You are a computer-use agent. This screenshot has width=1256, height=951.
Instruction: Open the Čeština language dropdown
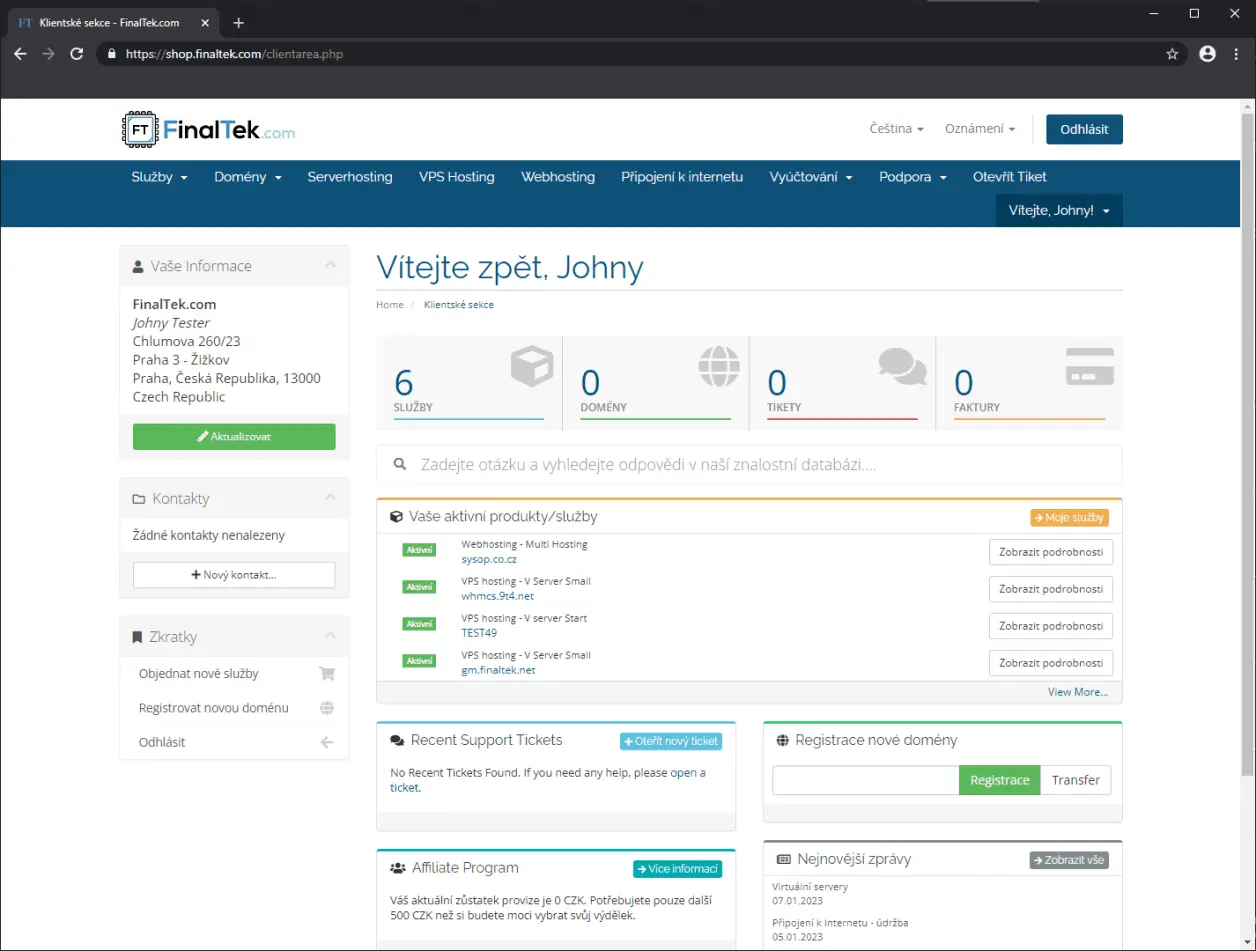pos(896,129)
